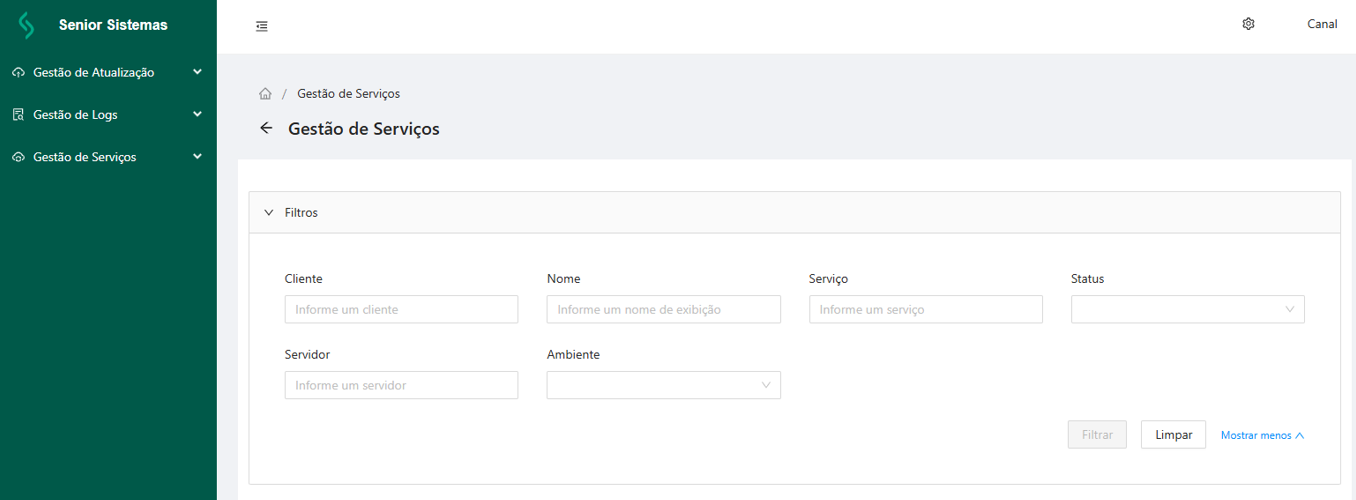This screenshot has height=500, width=1356.
Task: Click the Gestão de Logs document icon
Action: (18, 115)
